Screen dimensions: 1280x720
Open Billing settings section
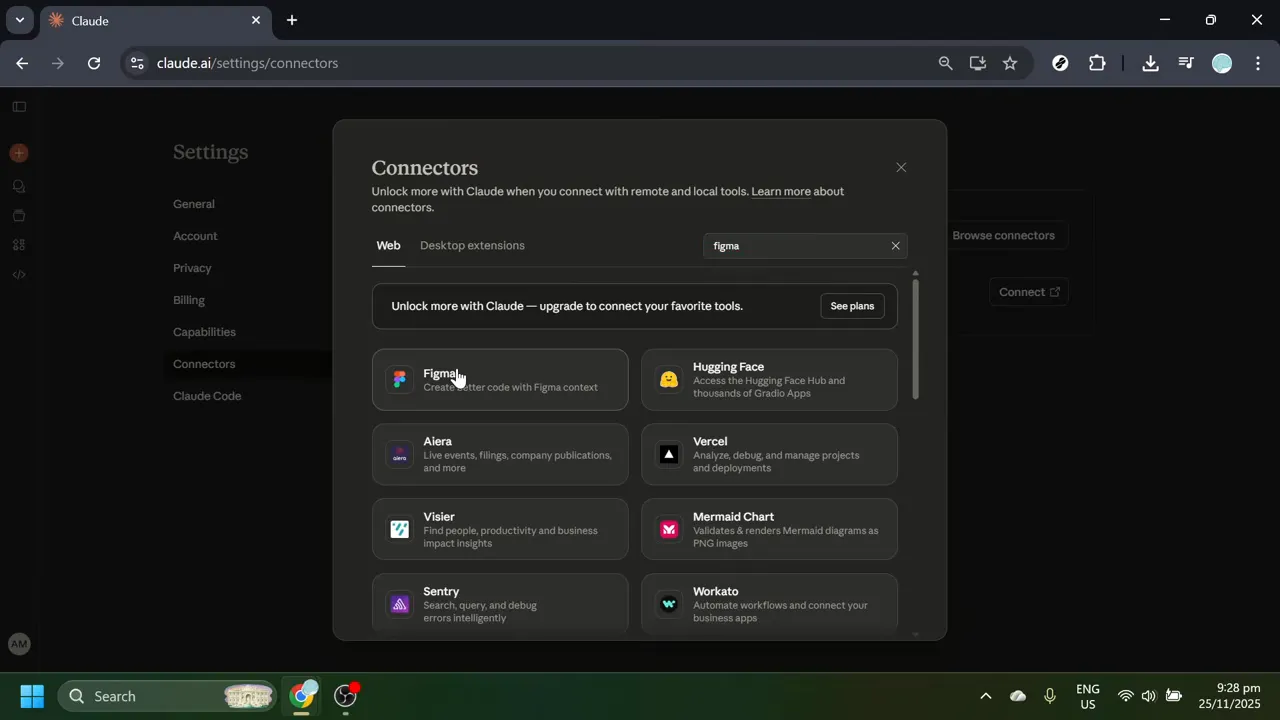coord(189,300)
